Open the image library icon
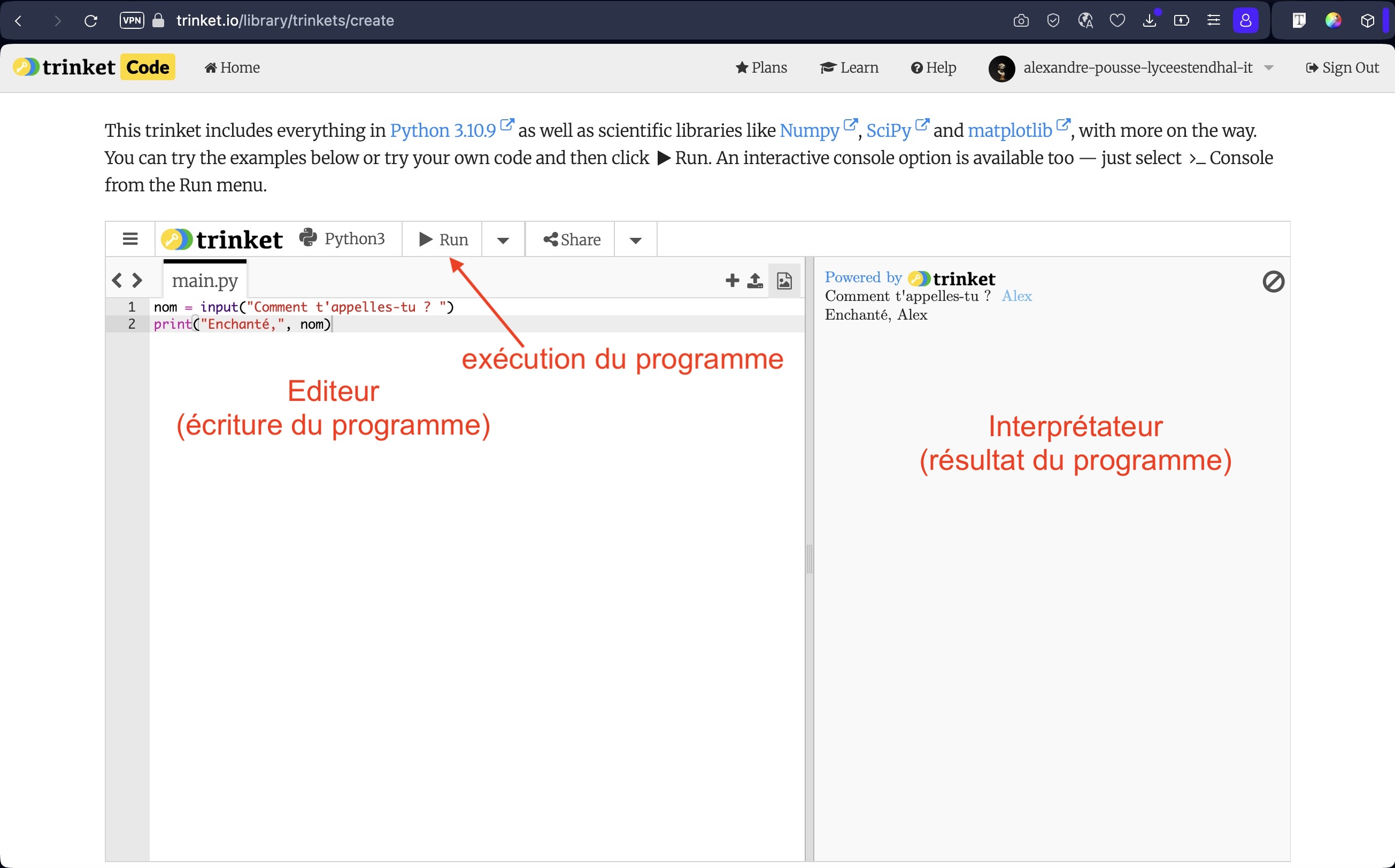Screen dimensions: 1395x868 [x=784, y=281]
